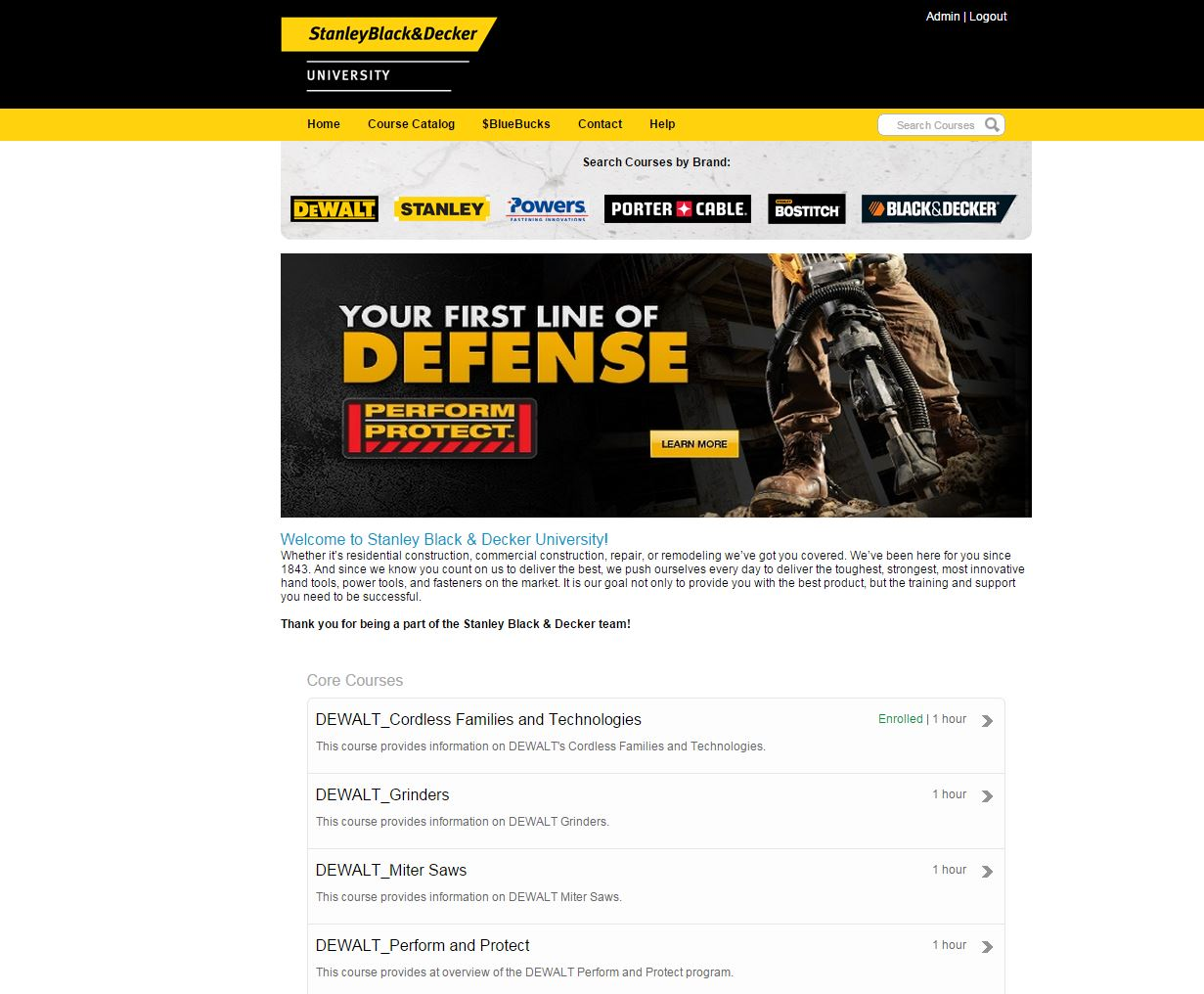Expand the Grinders course arrow
The image size is (1204, 994).
point(988,796)
